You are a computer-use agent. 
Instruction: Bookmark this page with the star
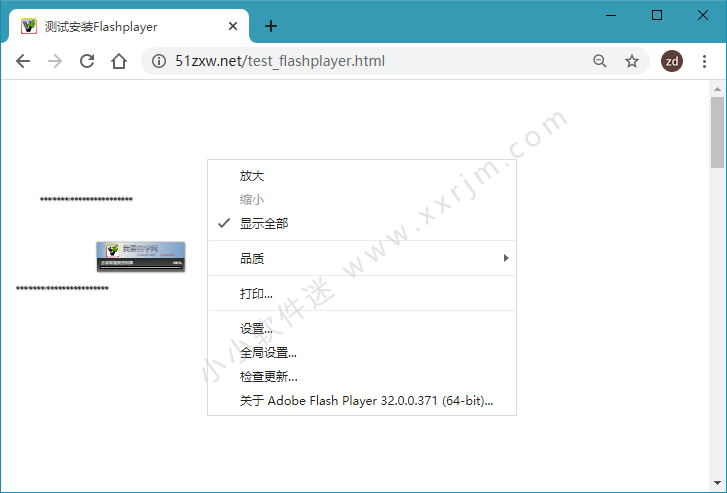(631, 61)
